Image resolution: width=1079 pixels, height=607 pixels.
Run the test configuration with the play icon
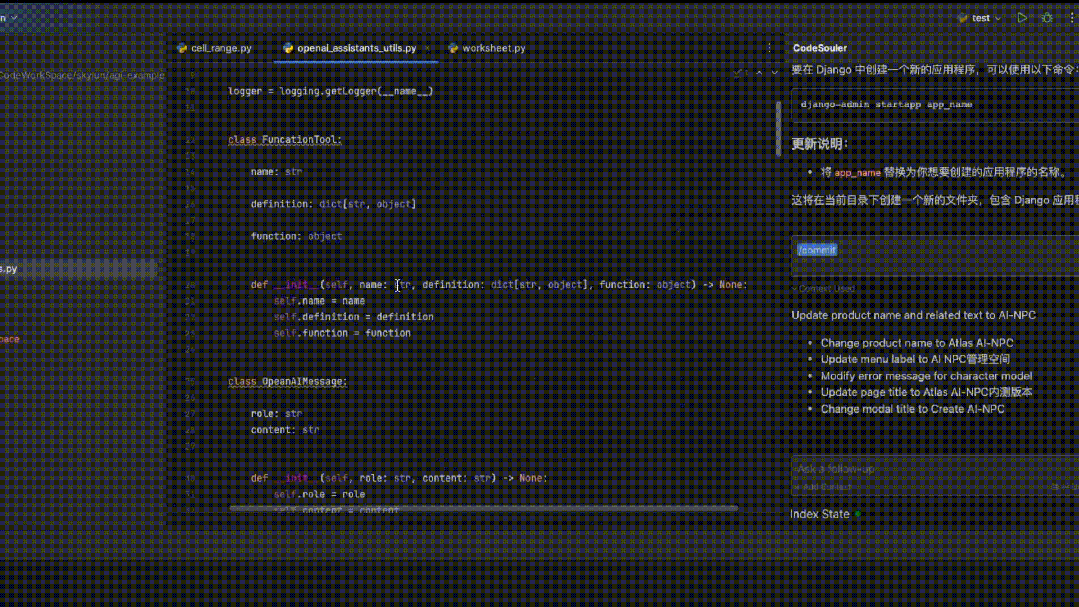pyautogui.click(x=1022, y=18)
